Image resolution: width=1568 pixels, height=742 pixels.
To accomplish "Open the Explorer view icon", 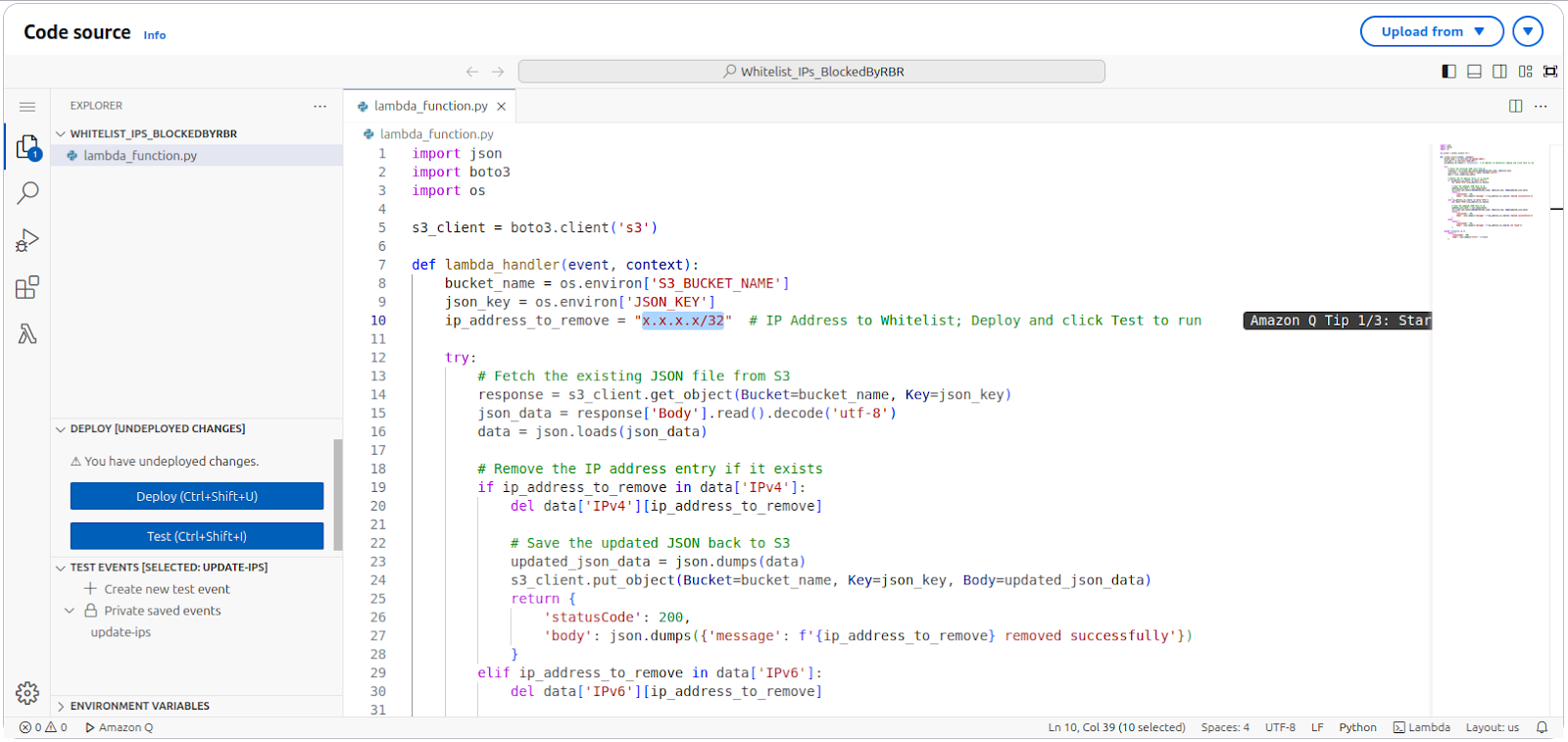I will click(27, 147).
